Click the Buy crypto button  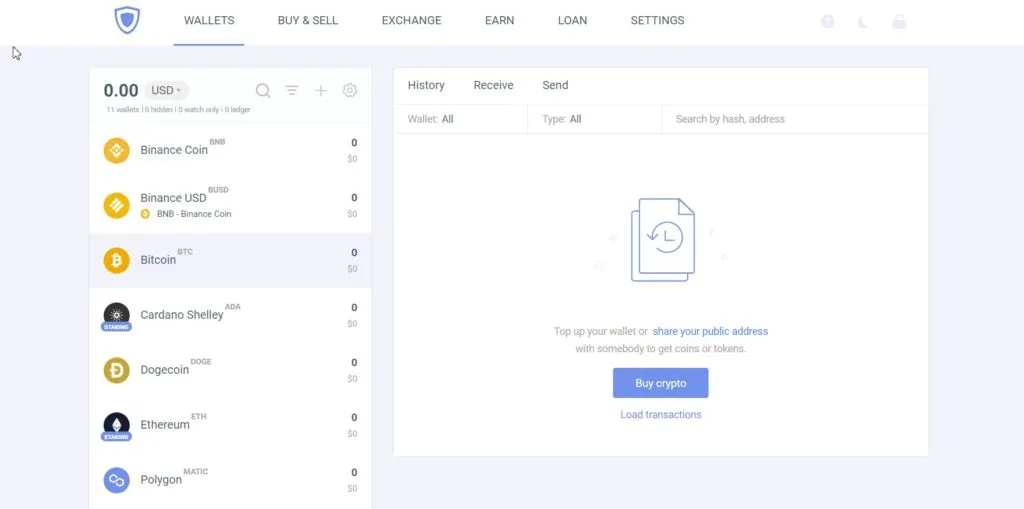click(x=660, y=383)
